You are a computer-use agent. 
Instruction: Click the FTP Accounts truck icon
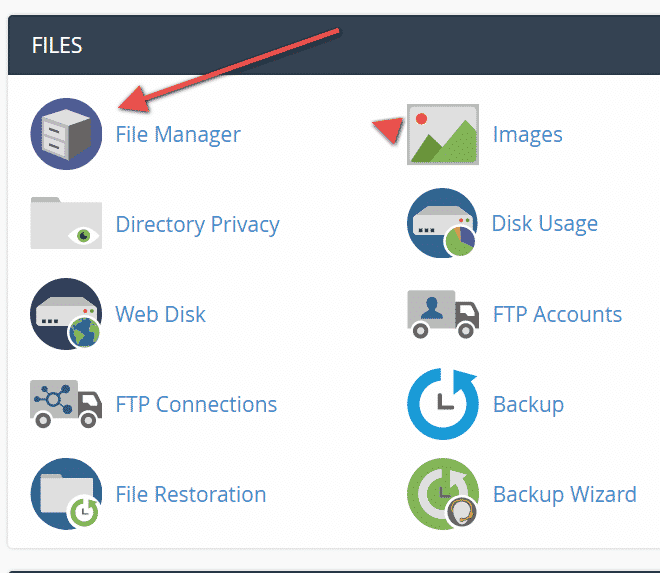click(x=443, y=314)
